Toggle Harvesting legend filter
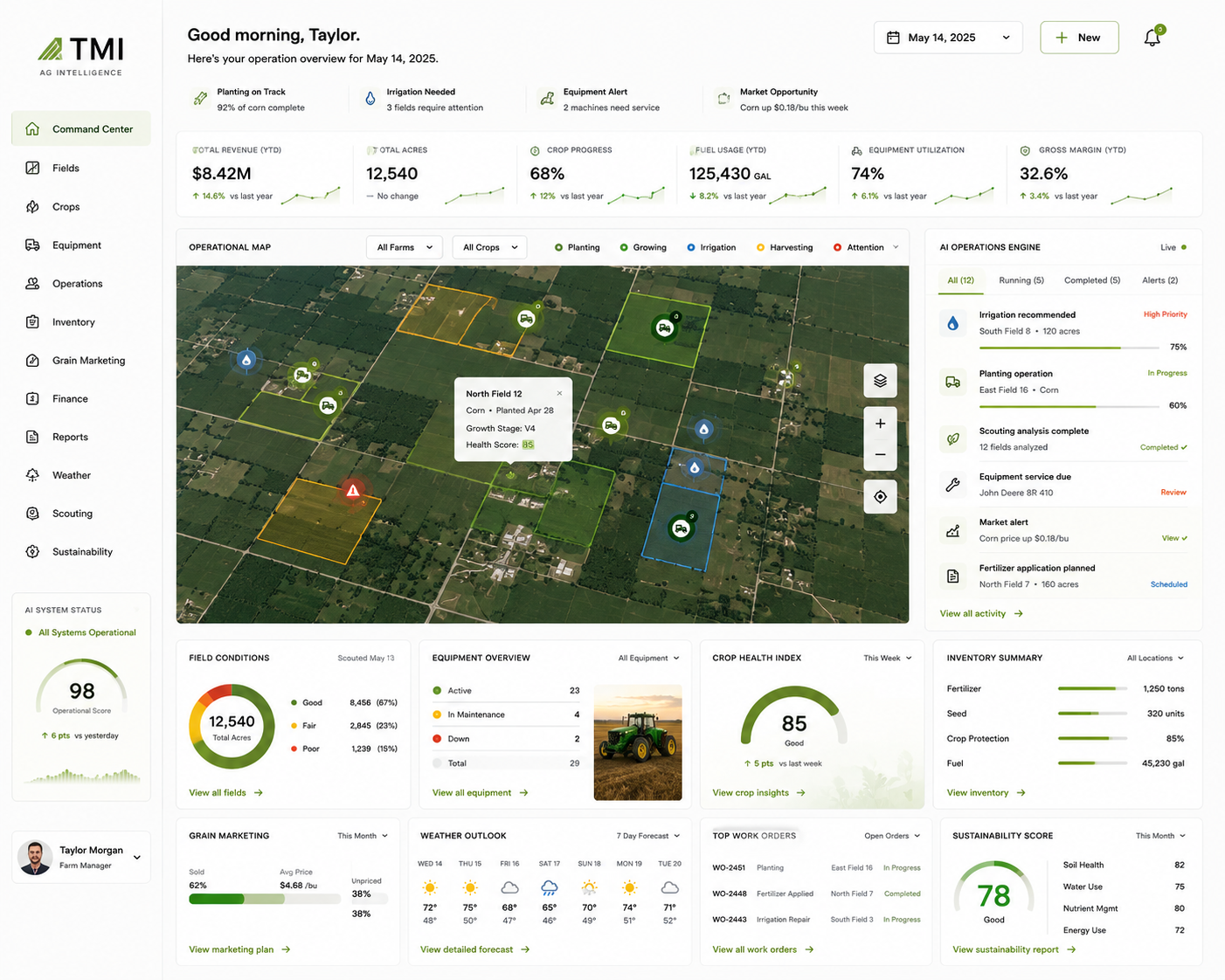This screenshot has height=980, width=1225. click(785, 247)
